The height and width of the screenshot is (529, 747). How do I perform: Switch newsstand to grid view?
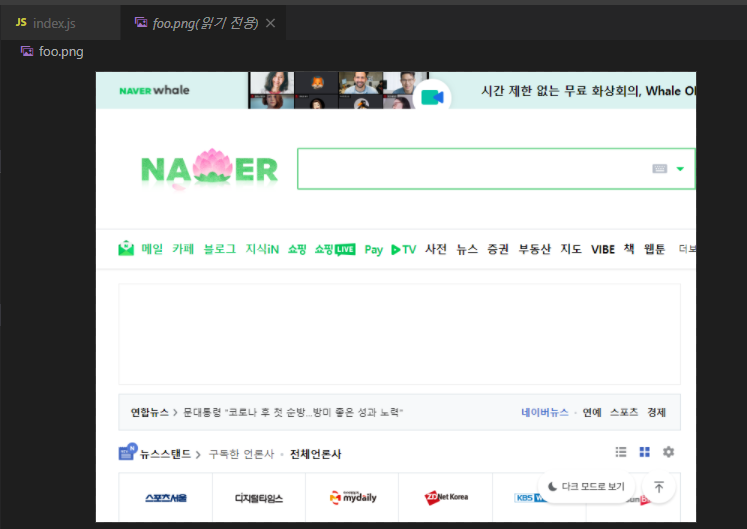pyautogui.click(x=645, y=452)
